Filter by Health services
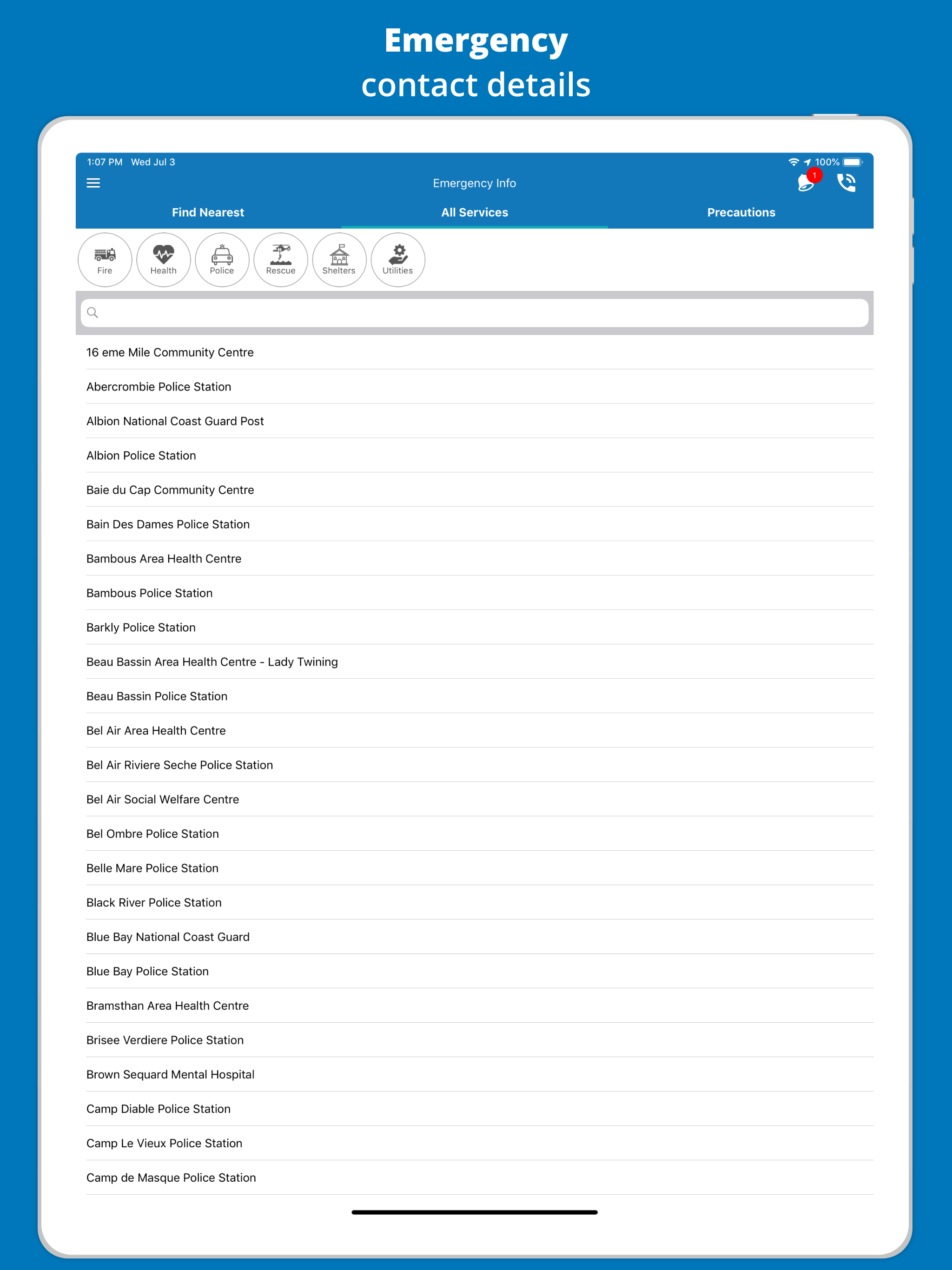The width and height of the screenshot is (952, 1270). pyautogui.click(x=164, y=260)
